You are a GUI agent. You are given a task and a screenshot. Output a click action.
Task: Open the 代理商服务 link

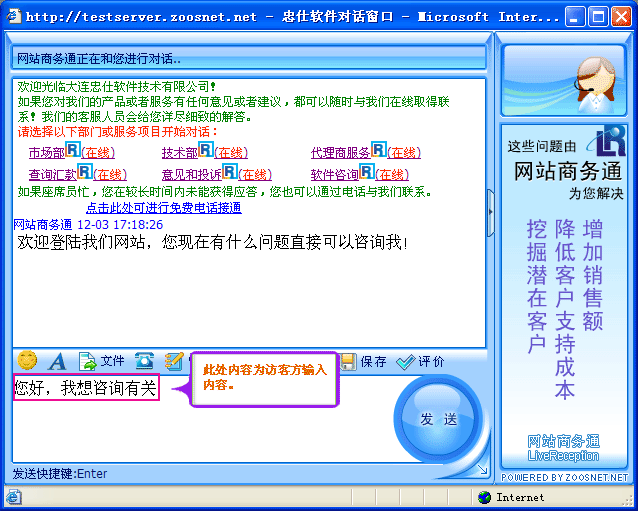(x=341, y=153)
